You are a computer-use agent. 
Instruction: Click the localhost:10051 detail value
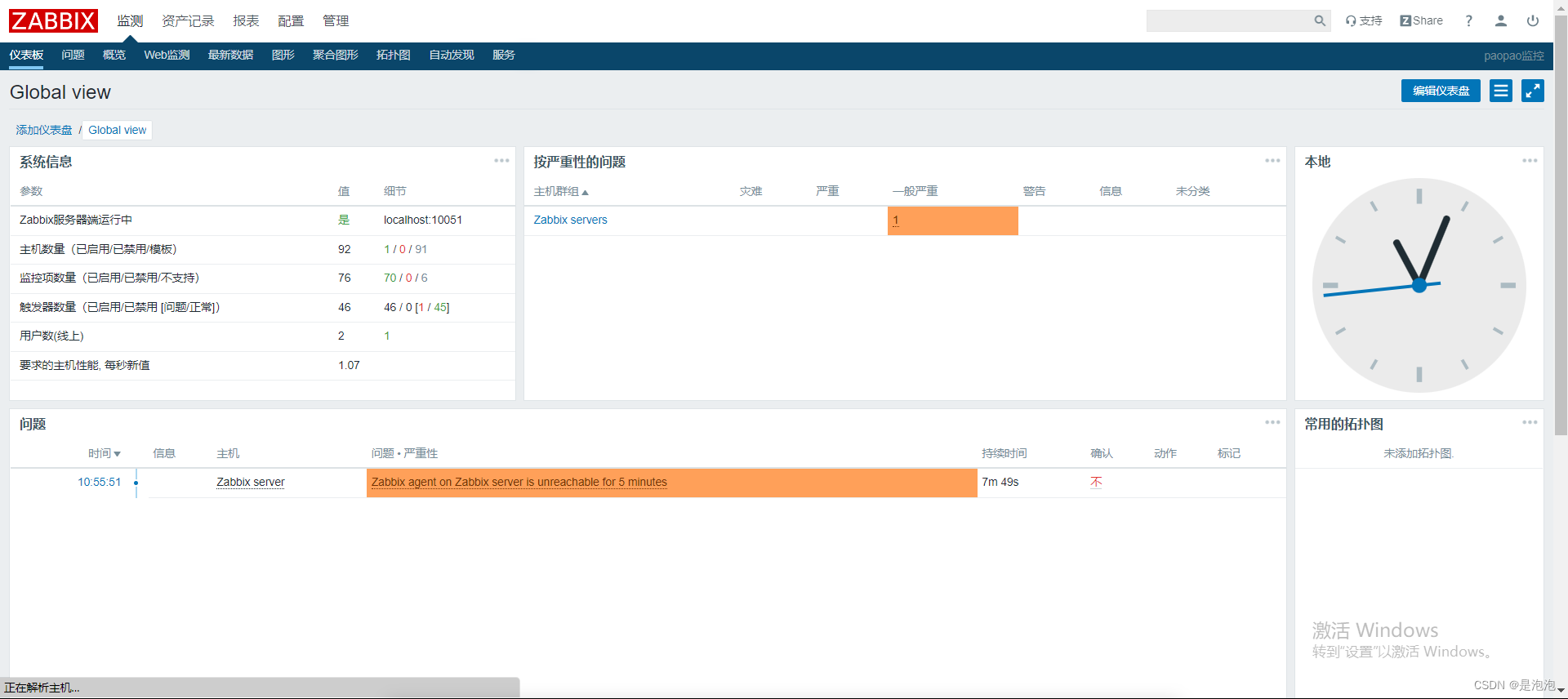423,220
